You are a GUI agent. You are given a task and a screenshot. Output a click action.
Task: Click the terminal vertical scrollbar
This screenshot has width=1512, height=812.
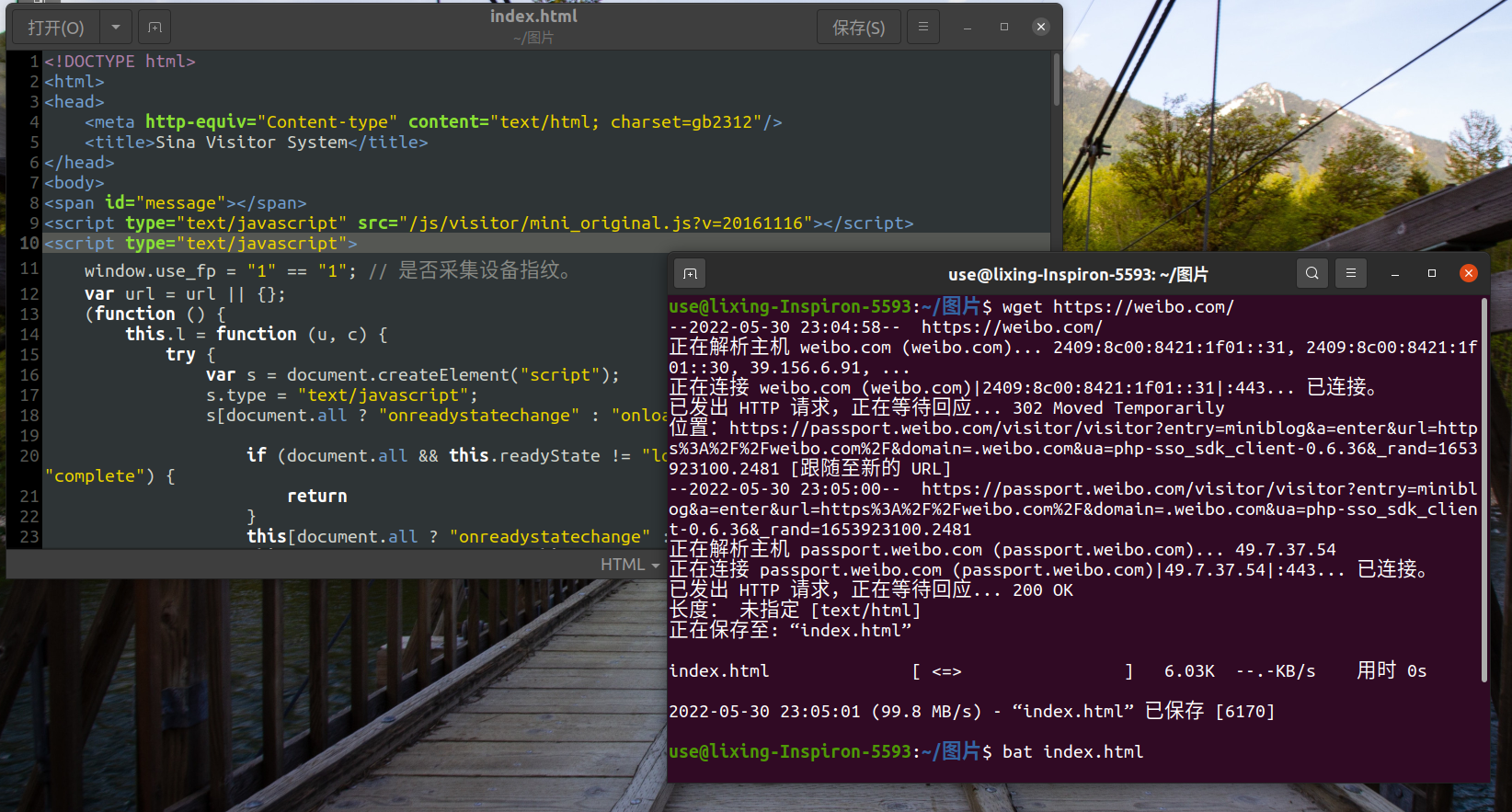pyautogui.click(x=1484, y=487)
